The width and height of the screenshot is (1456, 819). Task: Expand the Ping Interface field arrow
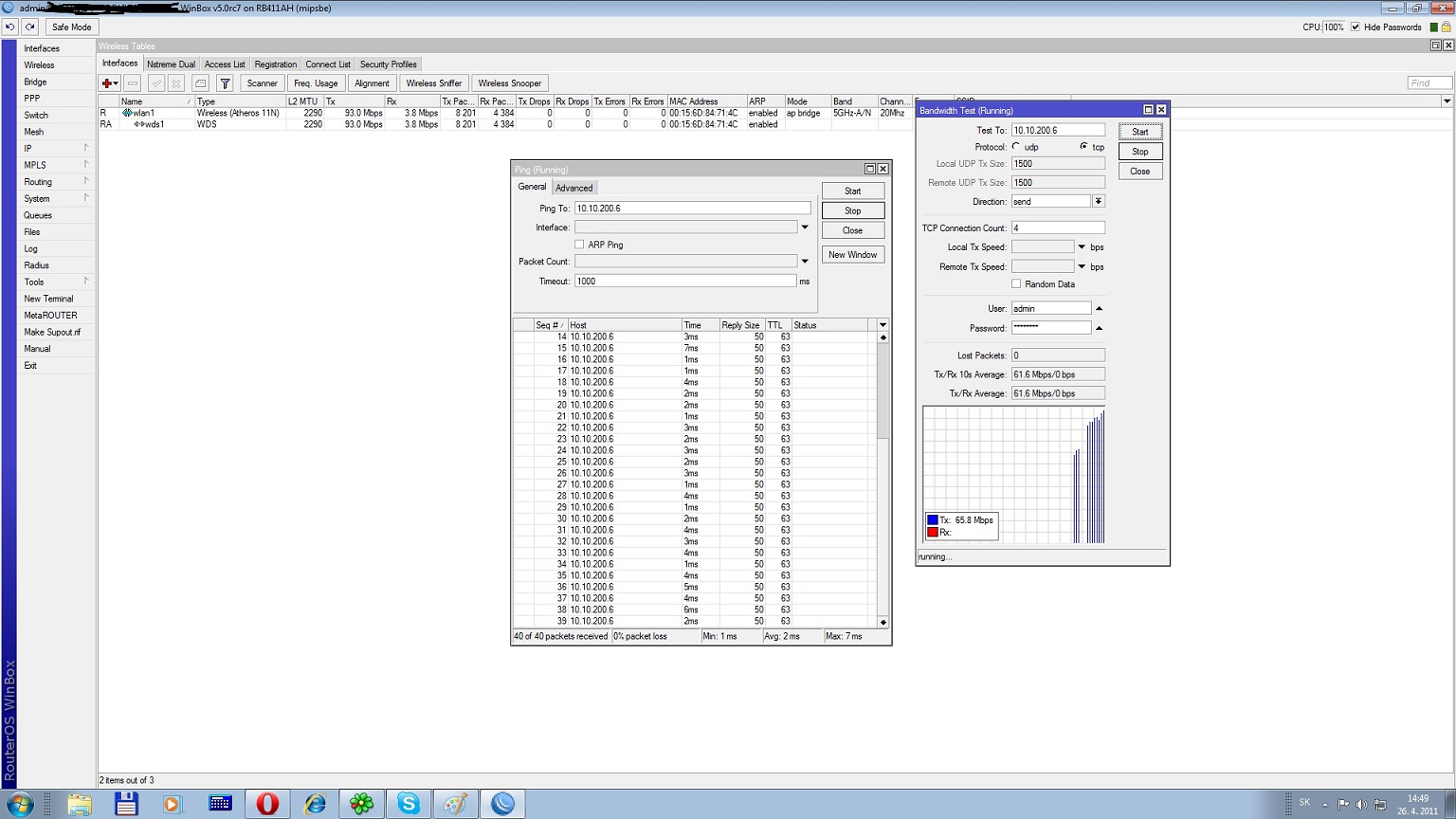tap(805, 227)
